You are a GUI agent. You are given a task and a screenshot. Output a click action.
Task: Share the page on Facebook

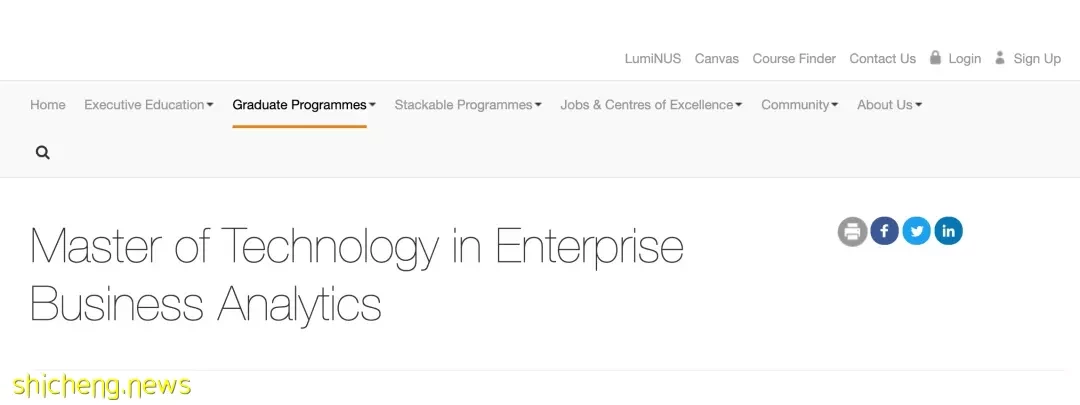[884, 231]
